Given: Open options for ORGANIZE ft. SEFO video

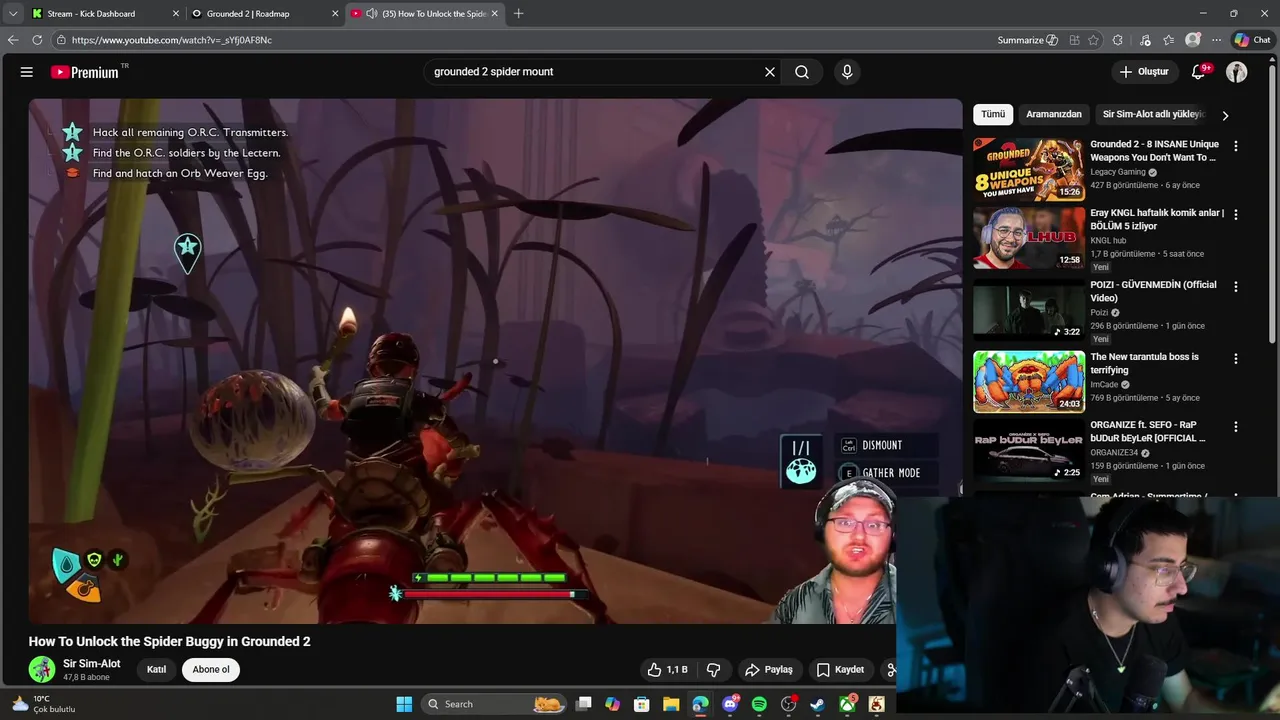Looking at the screenshot, I should [x=1236, y=427].
